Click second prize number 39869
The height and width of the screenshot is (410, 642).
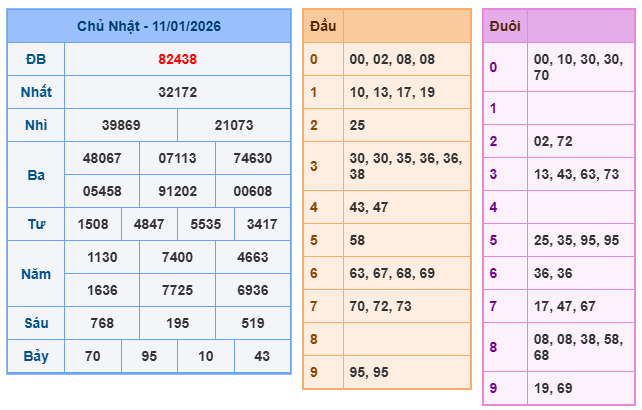tap(121, 125)
